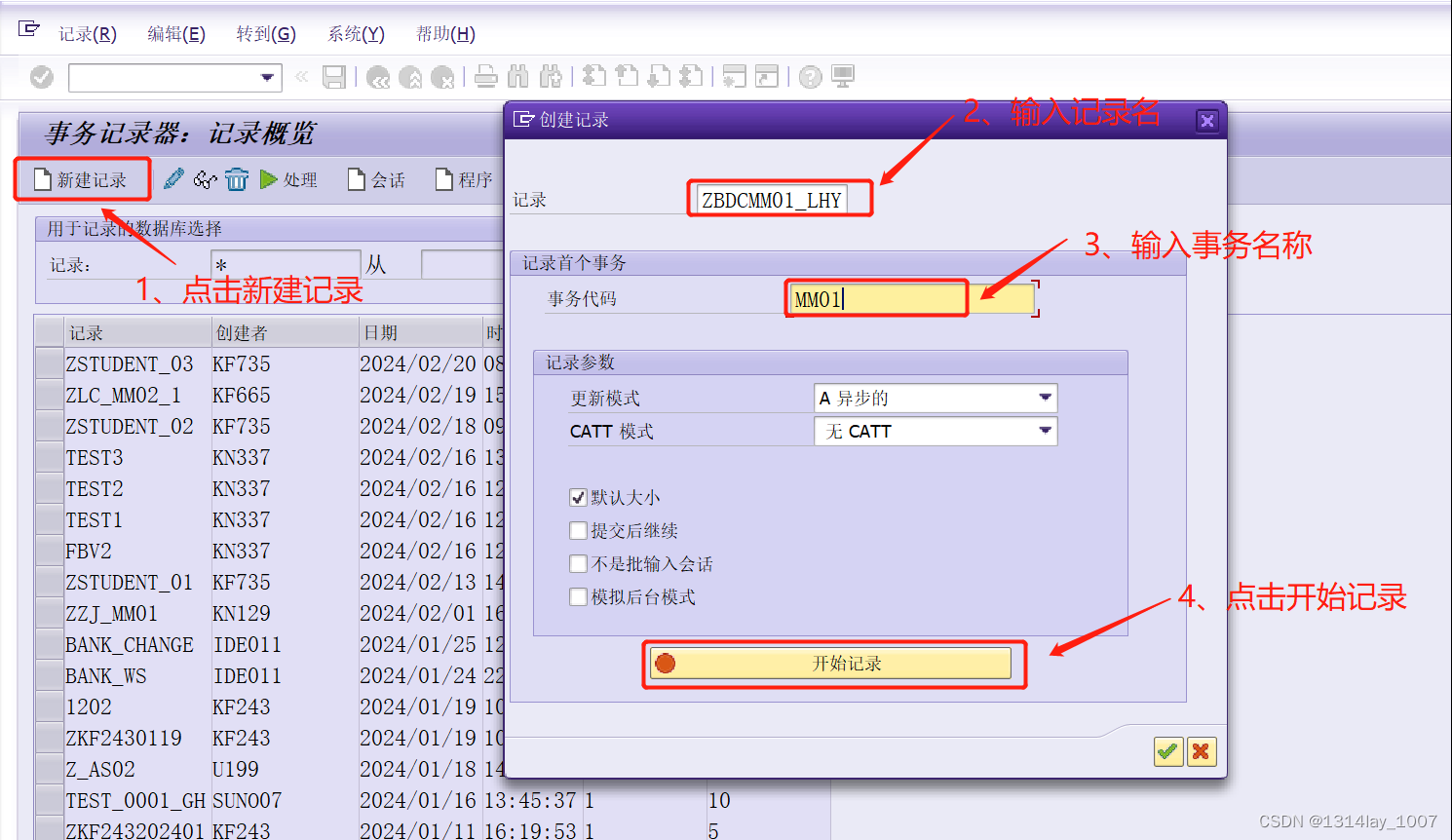Select row checkbox for ZSTUDENT_03
Image resolution: width=1452 pixels, height=840 pixels.
[49, 363]
